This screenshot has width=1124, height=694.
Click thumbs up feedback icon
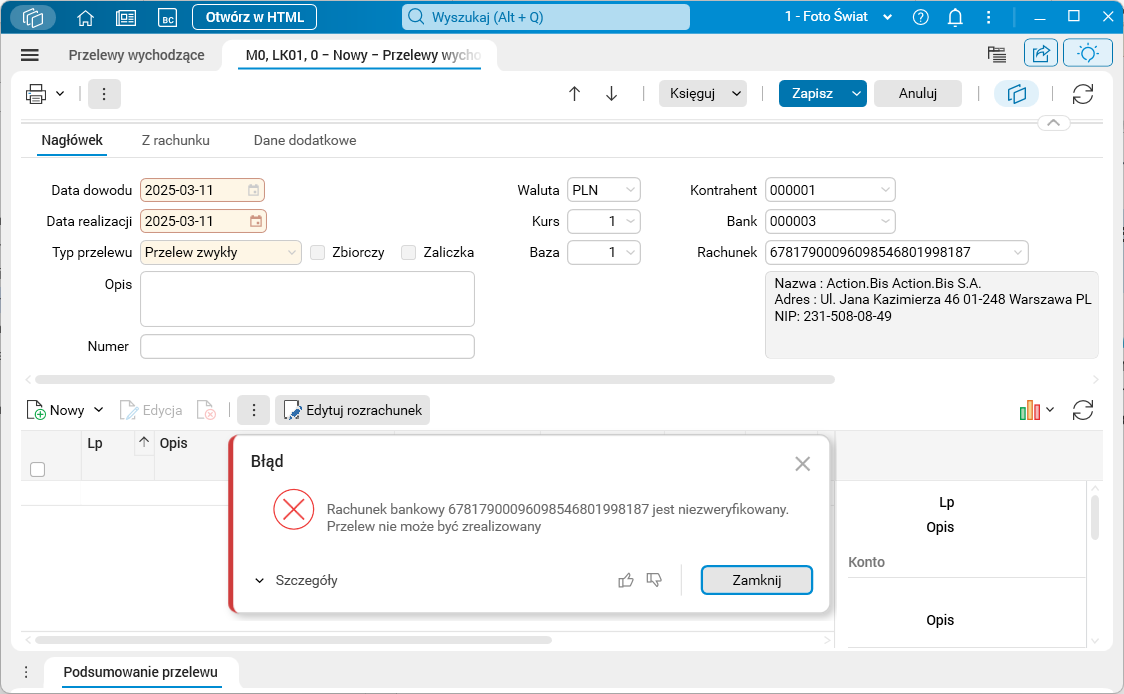point(626,580)
